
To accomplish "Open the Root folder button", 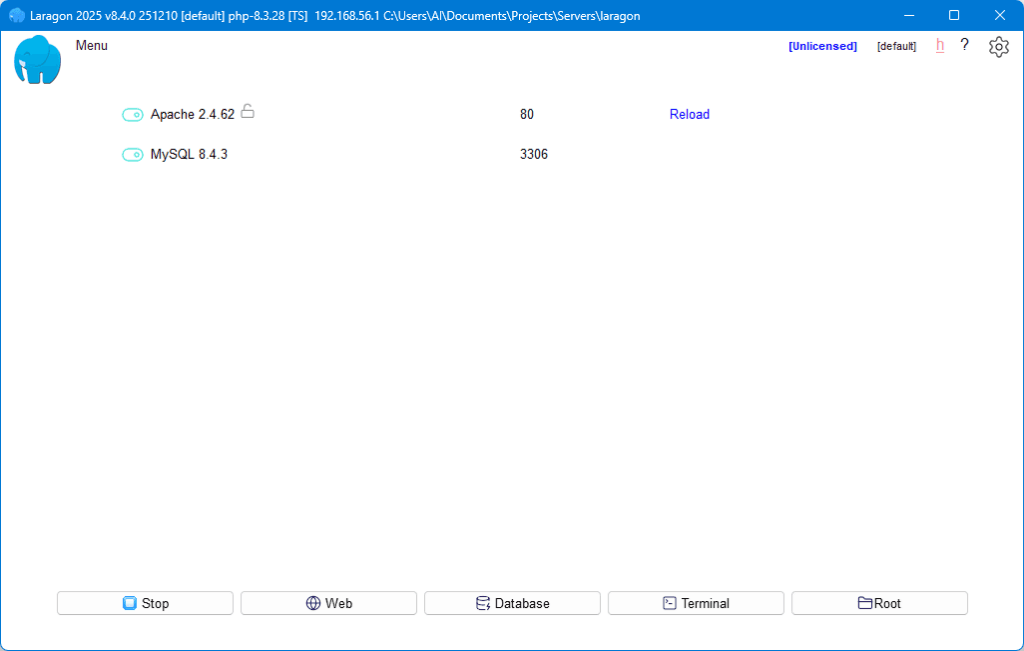I will (879, 603).
